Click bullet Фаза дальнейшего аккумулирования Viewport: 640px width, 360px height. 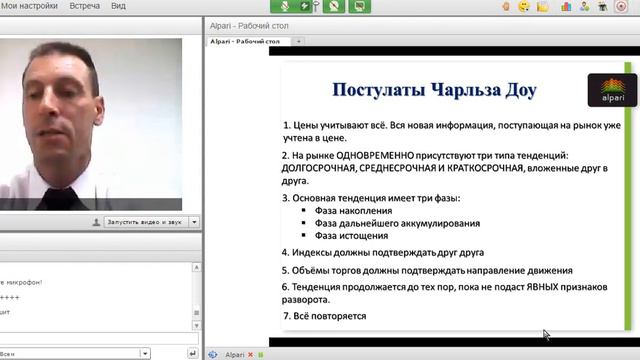397,223
